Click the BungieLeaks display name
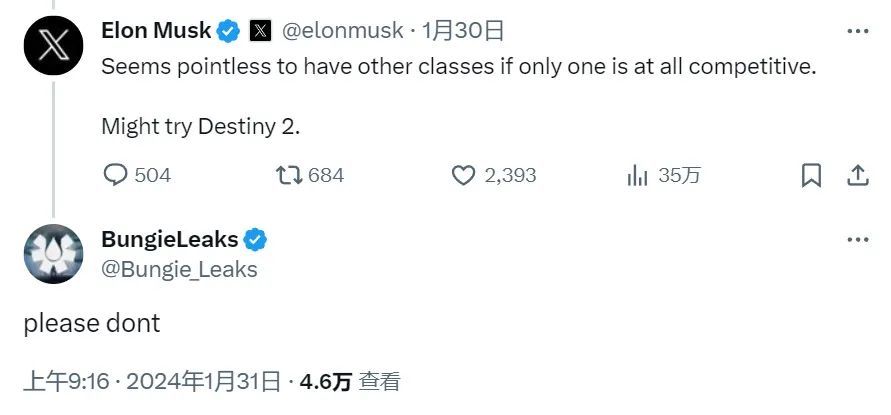891x415 pixels. point(169,240)
